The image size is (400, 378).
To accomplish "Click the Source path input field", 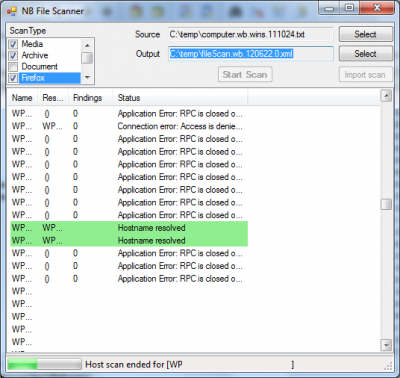I will [x=251, y=34].
